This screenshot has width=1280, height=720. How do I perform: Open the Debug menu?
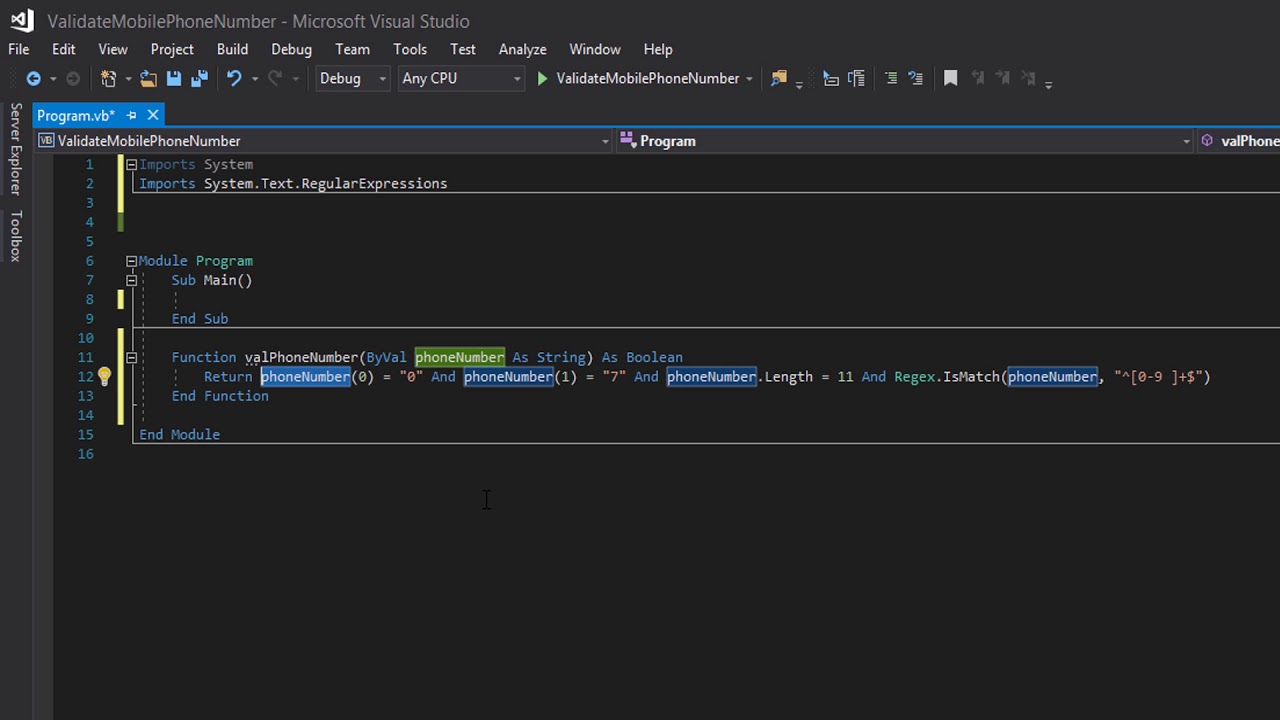click(291, 49)
